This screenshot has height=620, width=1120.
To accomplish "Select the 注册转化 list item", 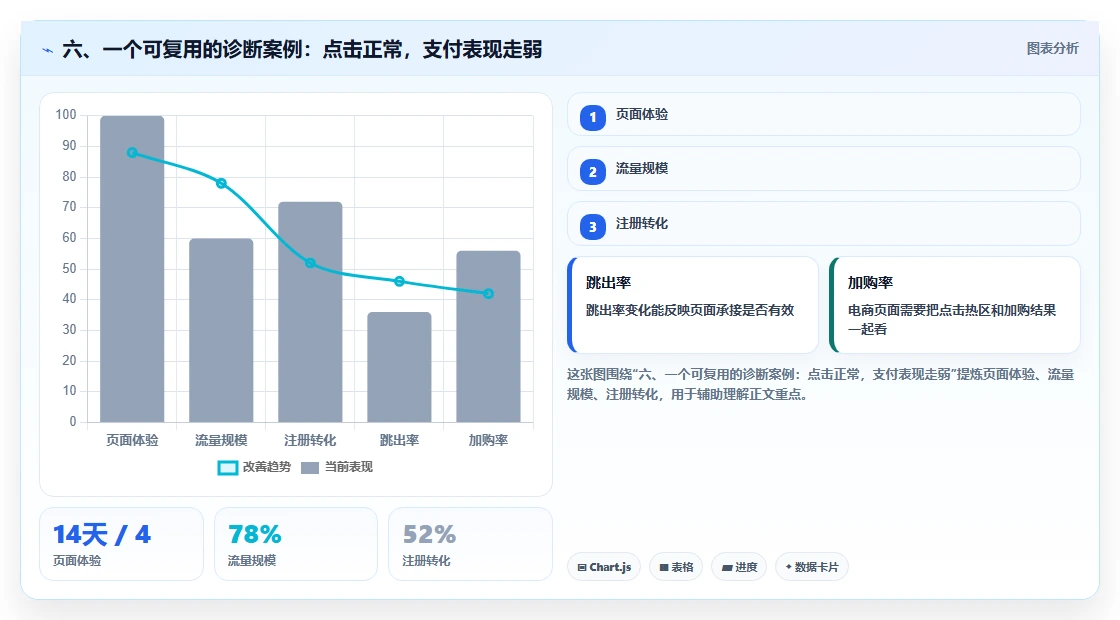I will coord(824,224).
